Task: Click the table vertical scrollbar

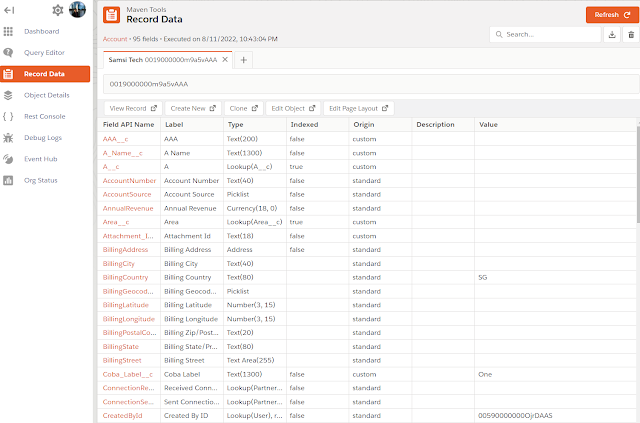Action: (x=638, y=175)
